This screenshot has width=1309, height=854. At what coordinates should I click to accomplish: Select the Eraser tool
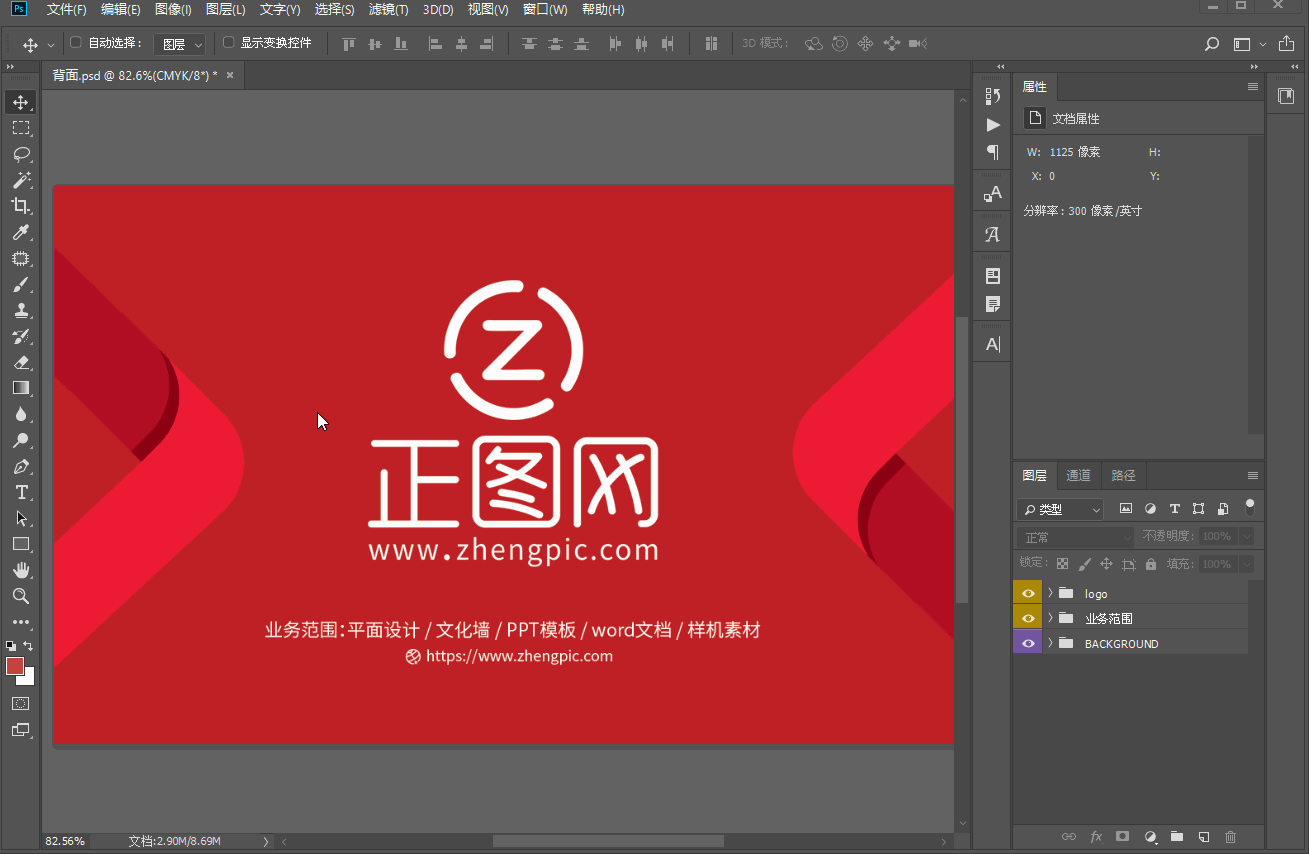[x=21, y=362]
